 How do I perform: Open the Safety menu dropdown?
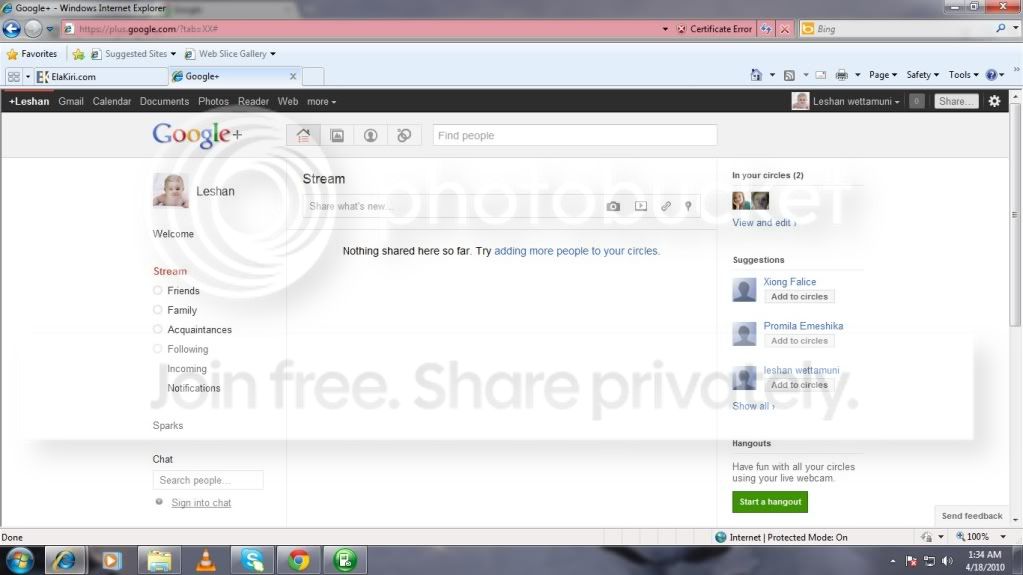click(923, 75)
